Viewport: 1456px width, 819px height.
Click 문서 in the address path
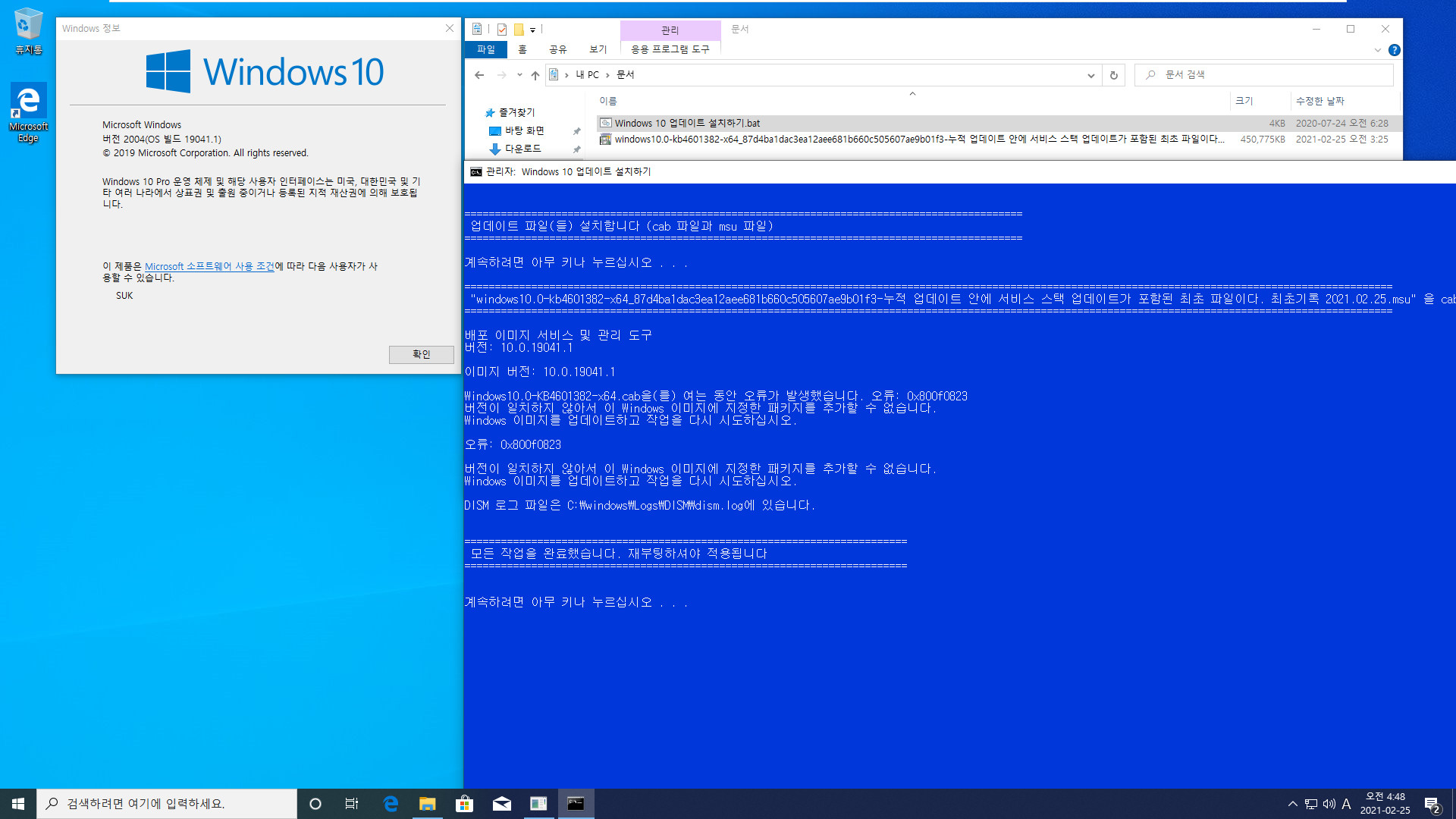(626, 75)
